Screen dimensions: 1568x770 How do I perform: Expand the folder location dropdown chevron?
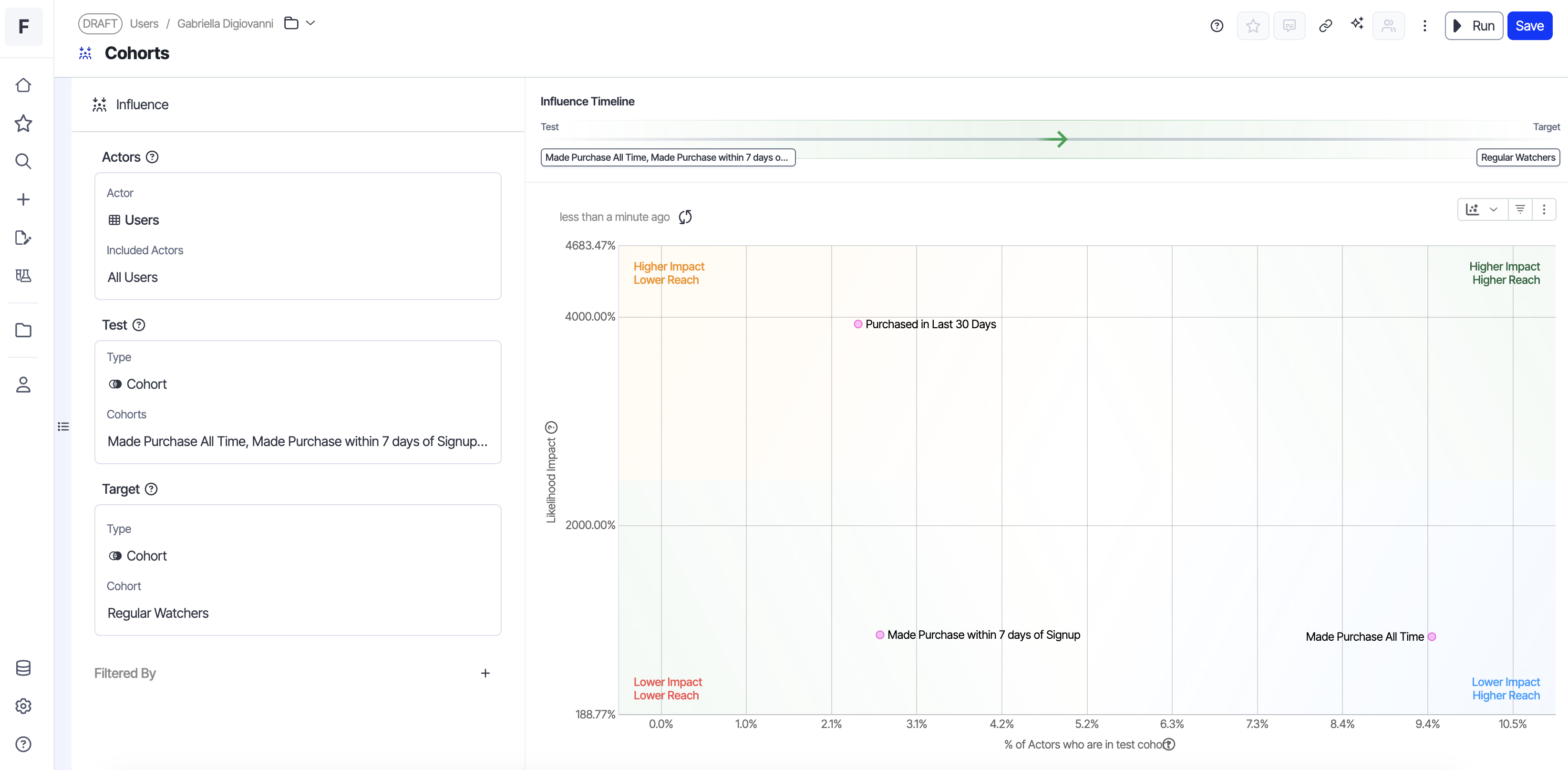click(x=310, y=23)
